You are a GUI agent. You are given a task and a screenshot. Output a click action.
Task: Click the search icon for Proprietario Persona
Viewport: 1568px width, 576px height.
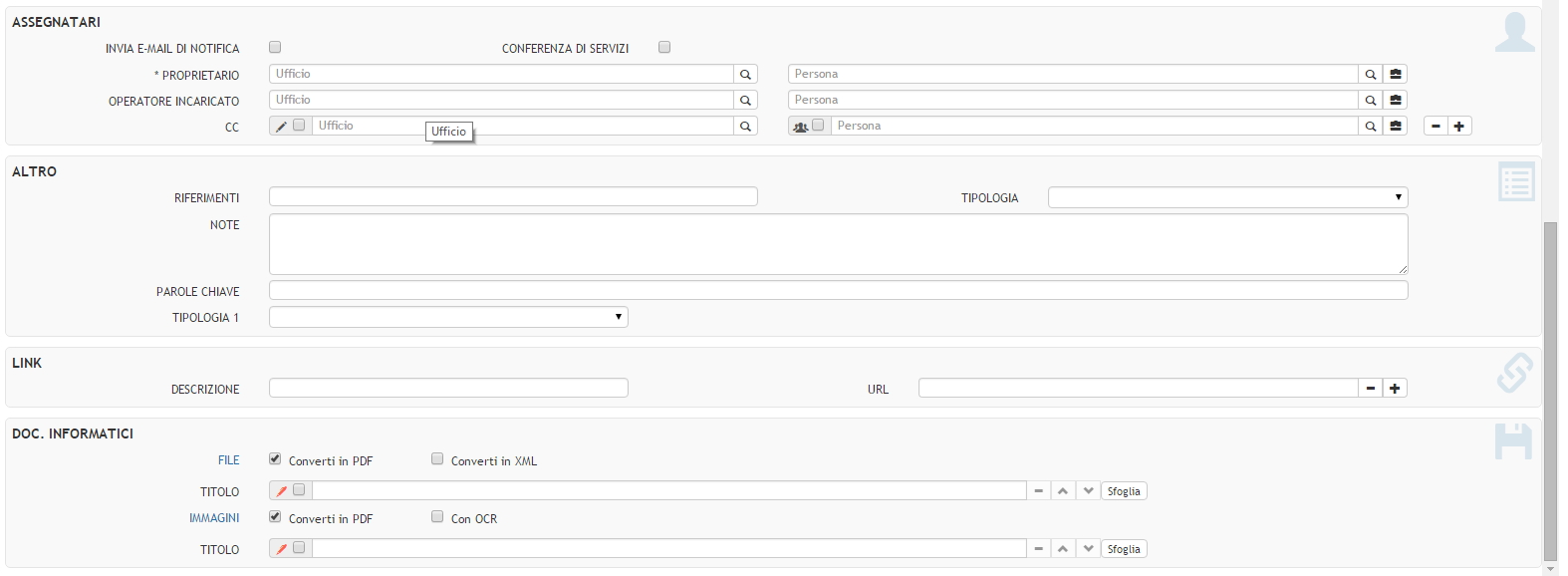1371,75
